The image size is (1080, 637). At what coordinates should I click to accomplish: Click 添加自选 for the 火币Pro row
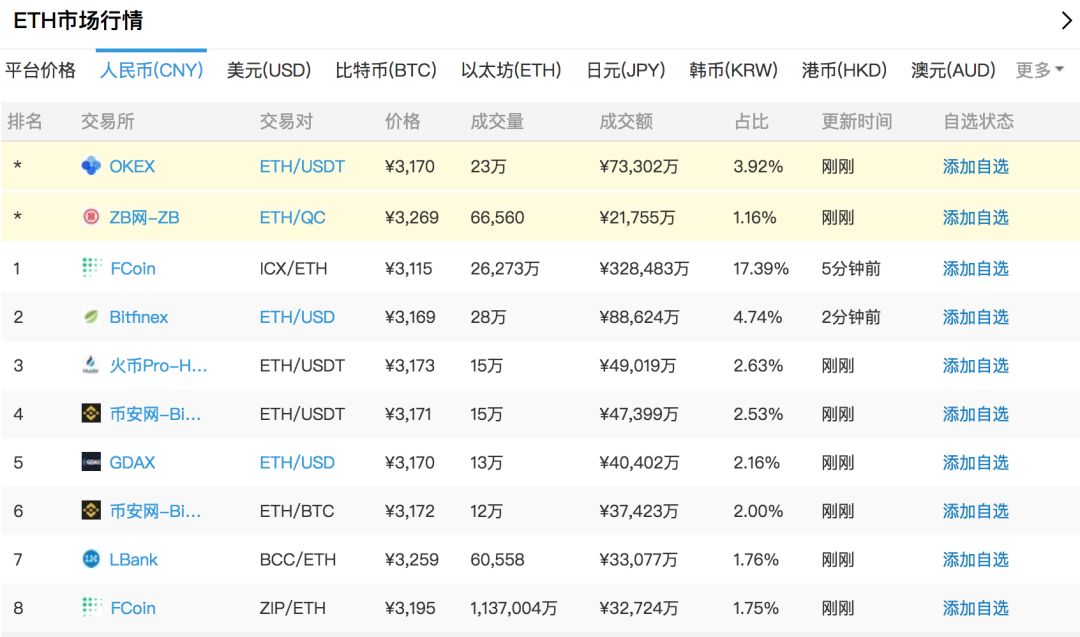point(975,366)
